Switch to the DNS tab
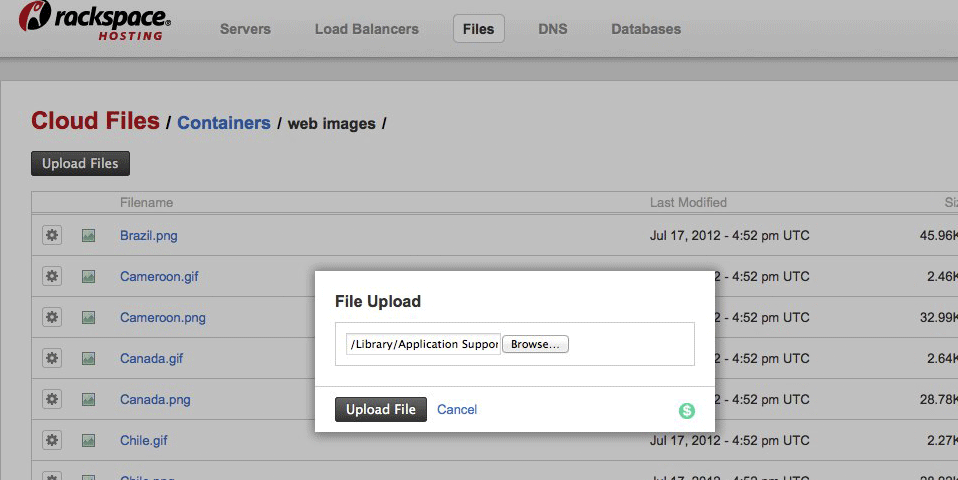 [552, 29]
